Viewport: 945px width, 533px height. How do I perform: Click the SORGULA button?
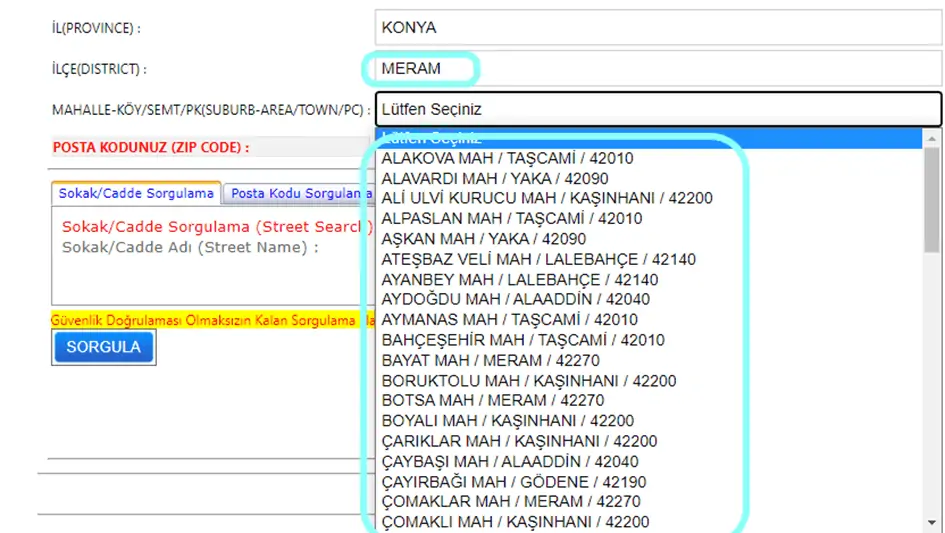104,347
